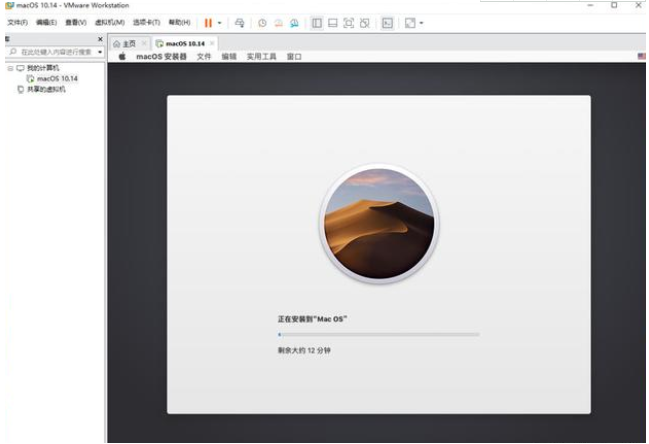The width and height of the screenshot is (649, 444).
Task: Click the macOS installation progress bar
Action: point(378,334)
